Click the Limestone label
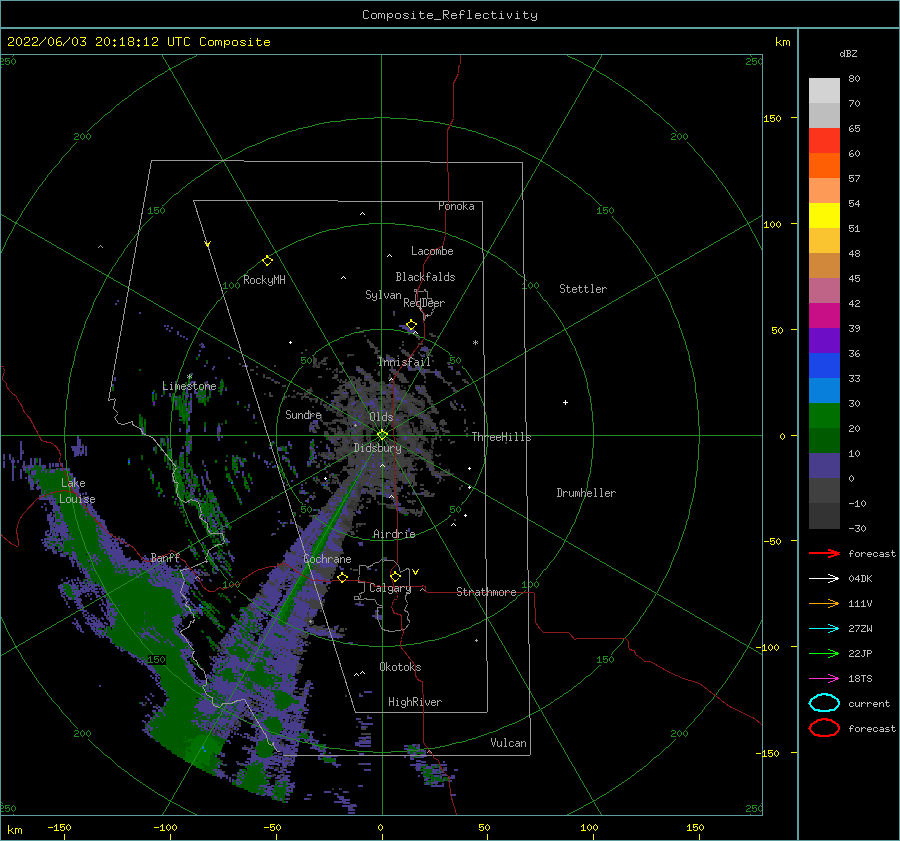 [x=189, y=386]
